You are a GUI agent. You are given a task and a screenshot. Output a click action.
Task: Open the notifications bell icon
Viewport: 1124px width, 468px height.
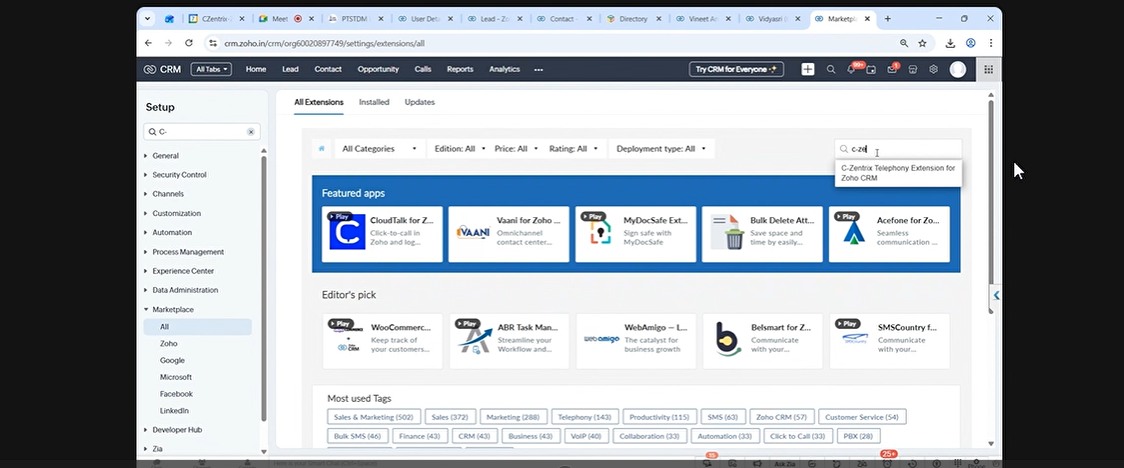pos(852,69)
